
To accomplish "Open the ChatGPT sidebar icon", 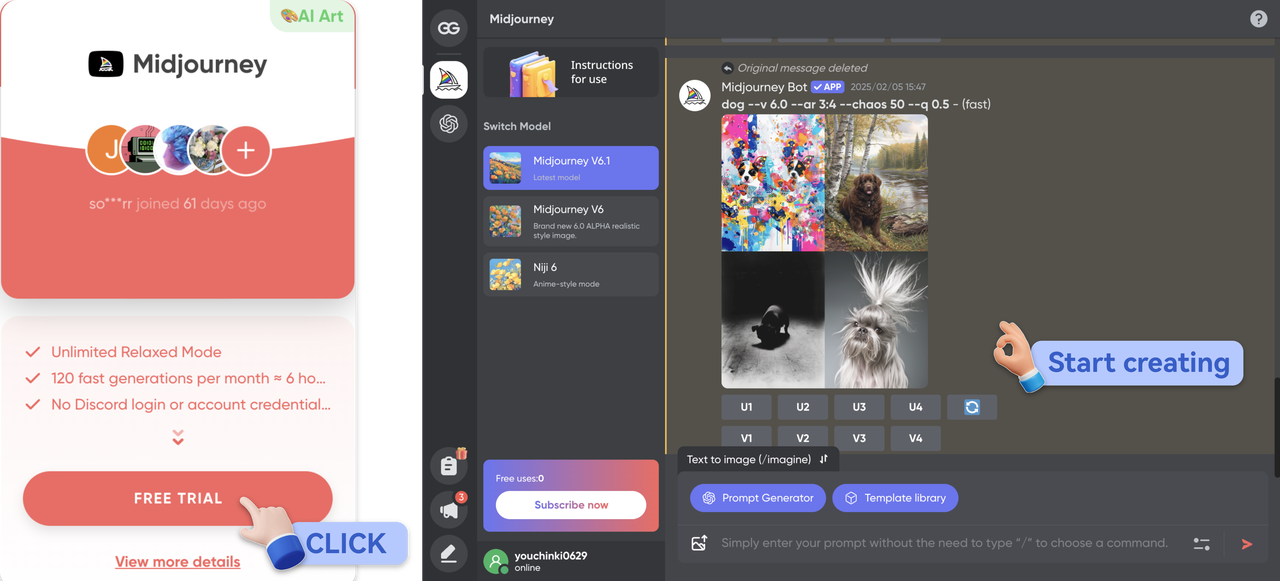I will click(449, 124).
